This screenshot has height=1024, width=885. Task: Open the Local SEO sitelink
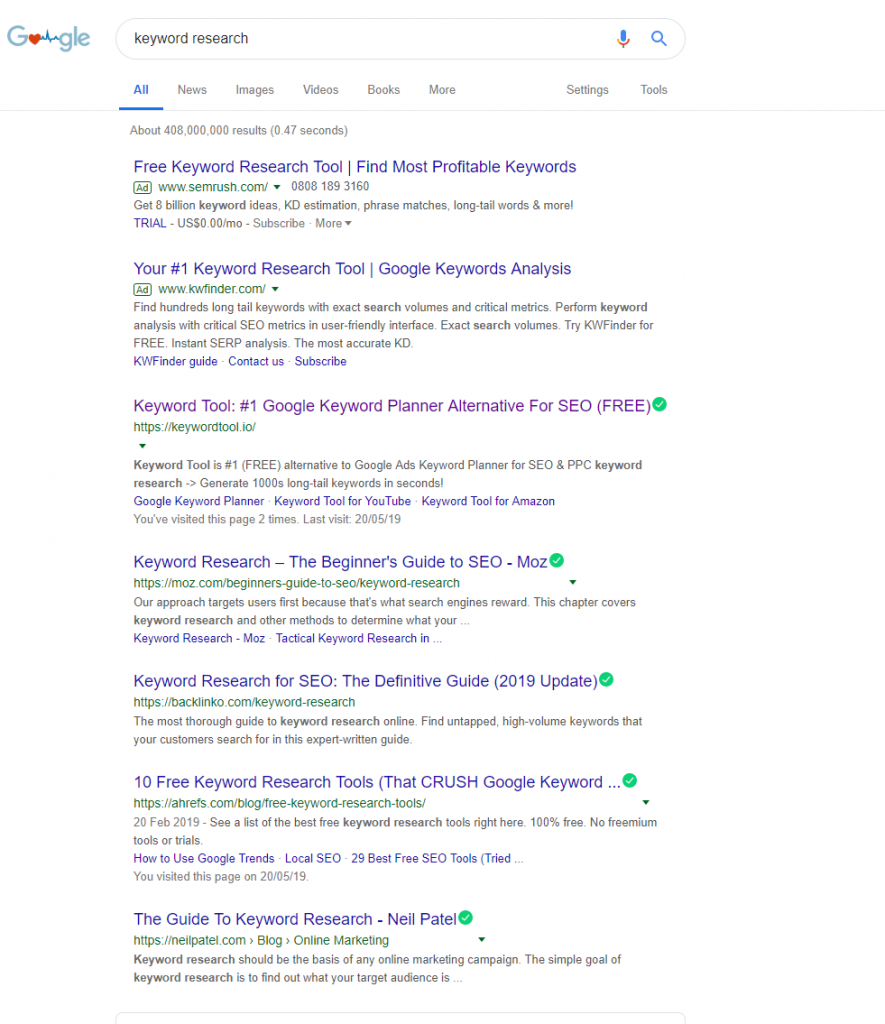313,859
